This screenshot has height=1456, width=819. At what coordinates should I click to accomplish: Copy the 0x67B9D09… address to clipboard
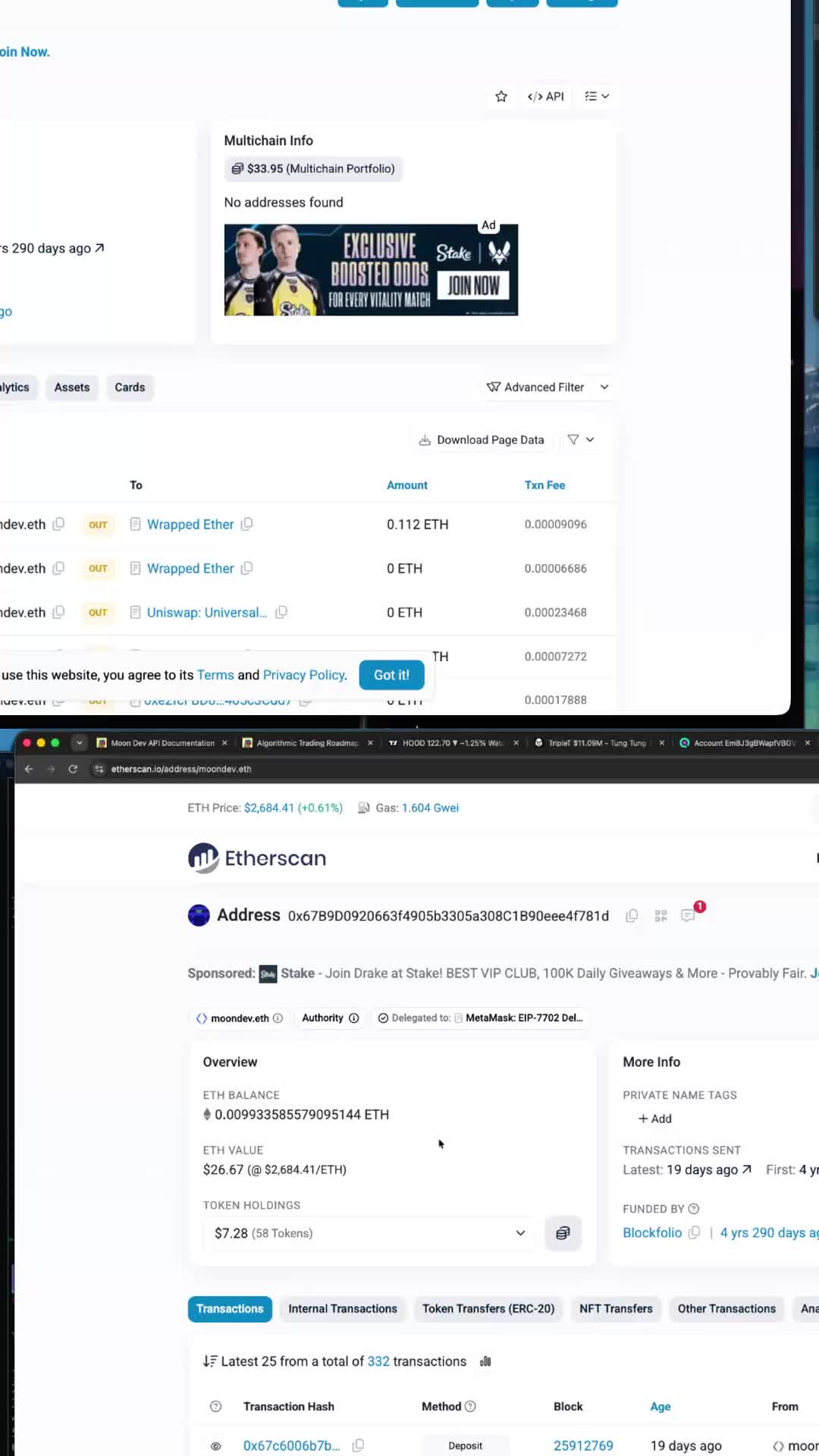632,916
